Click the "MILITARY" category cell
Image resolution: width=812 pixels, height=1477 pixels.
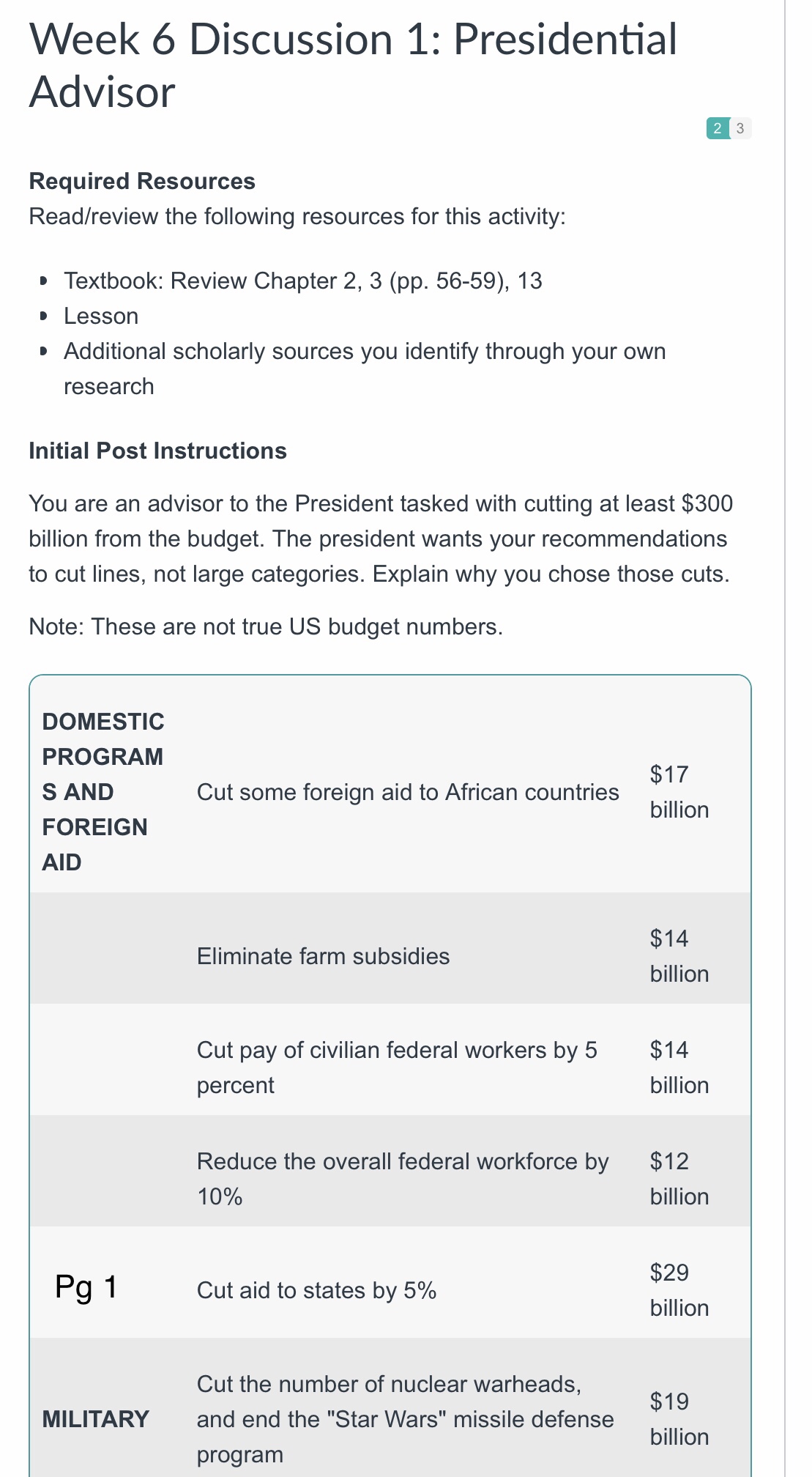point(96,1419)
